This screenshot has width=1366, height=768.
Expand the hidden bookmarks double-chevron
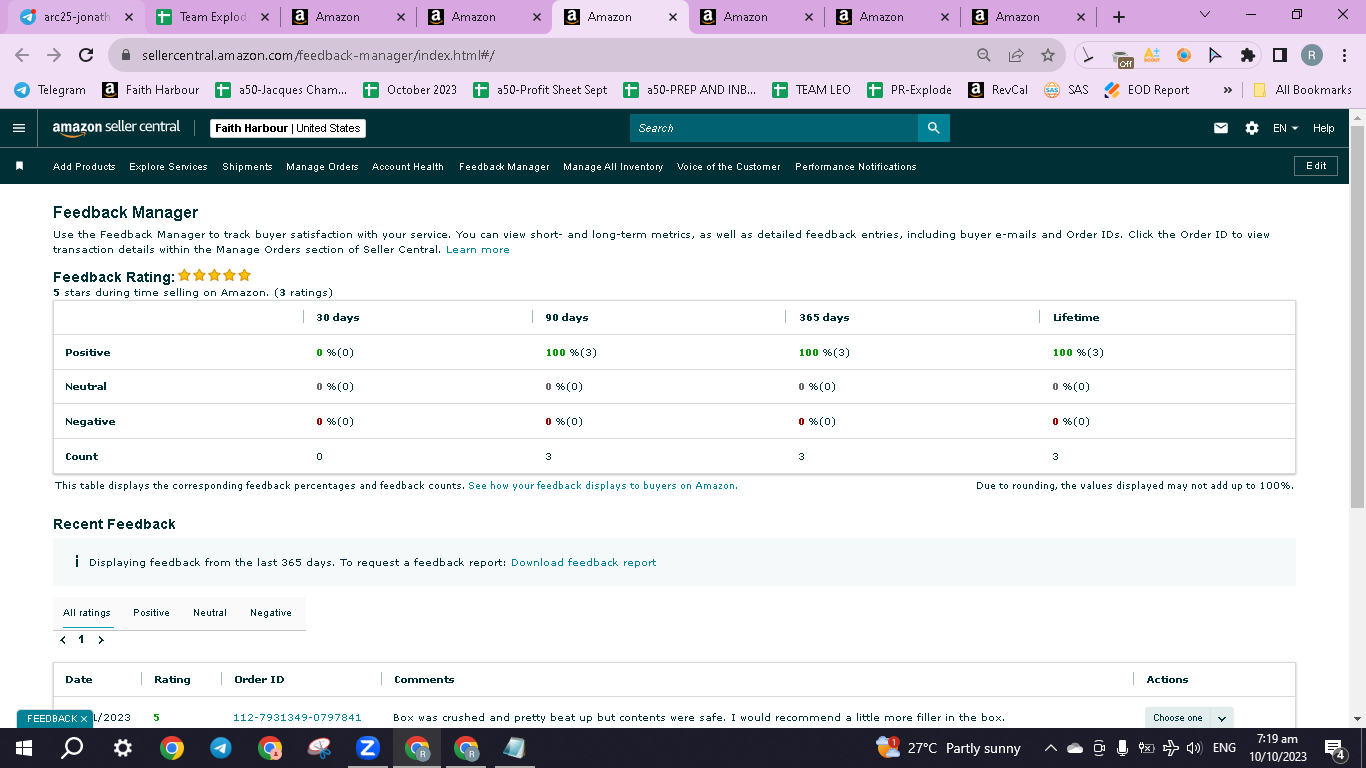[1227, 89]
